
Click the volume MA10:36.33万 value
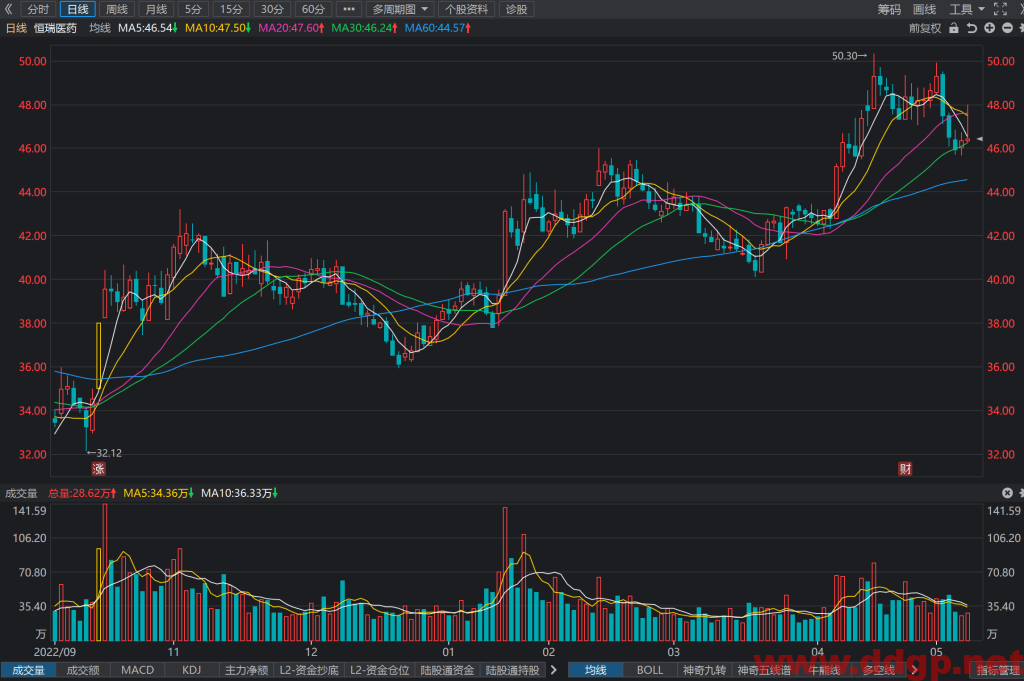239,493
